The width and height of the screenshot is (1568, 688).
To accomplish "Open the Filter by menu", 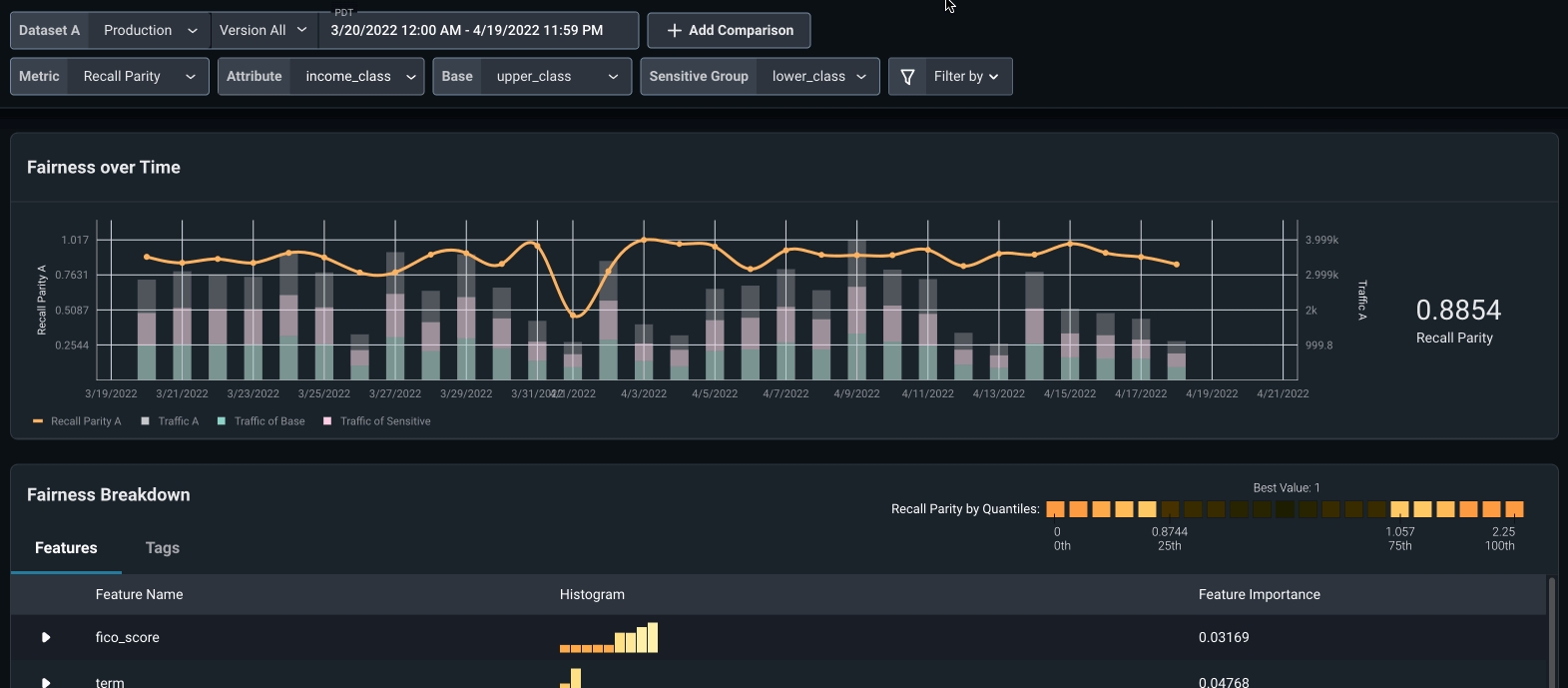I will (950, 76).
